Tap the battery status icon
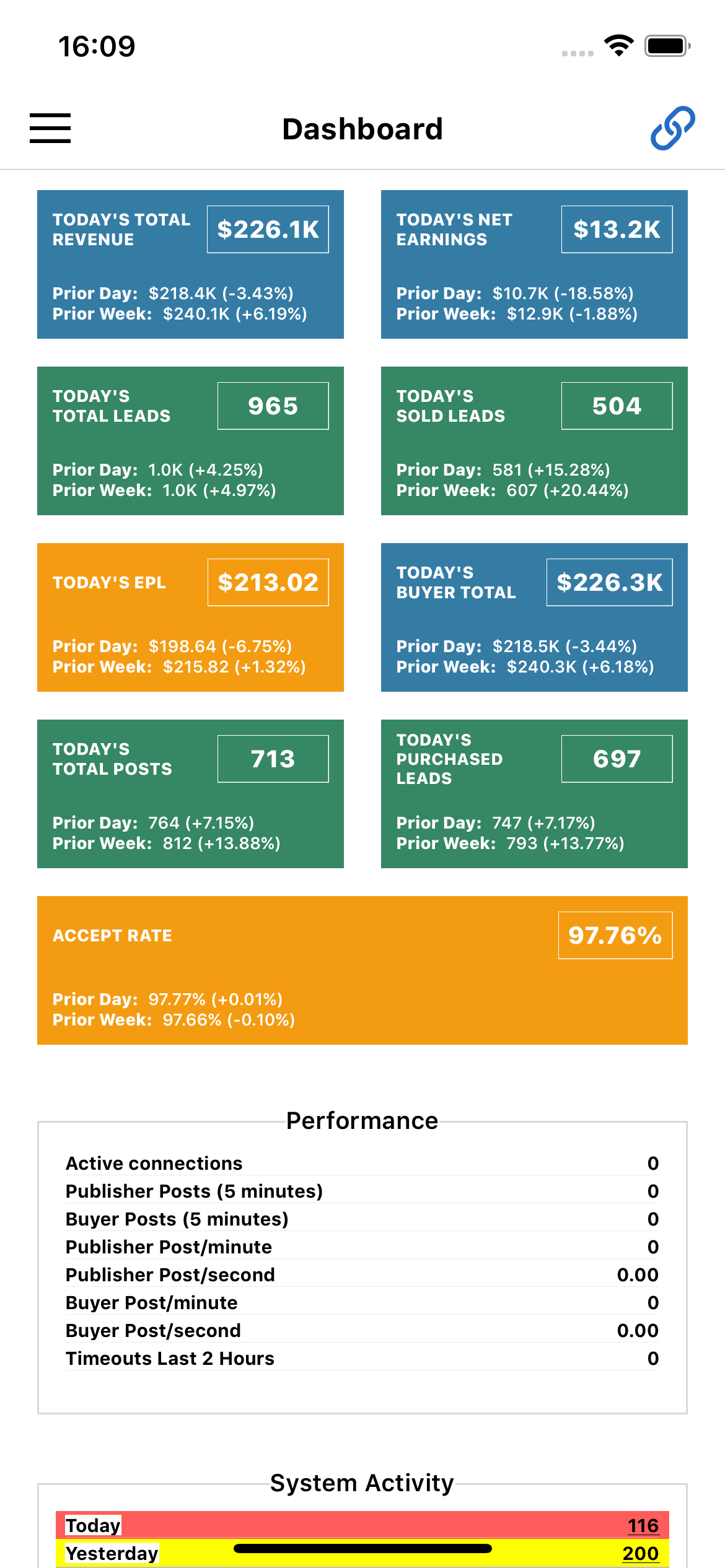 click(x=667, y=46)
